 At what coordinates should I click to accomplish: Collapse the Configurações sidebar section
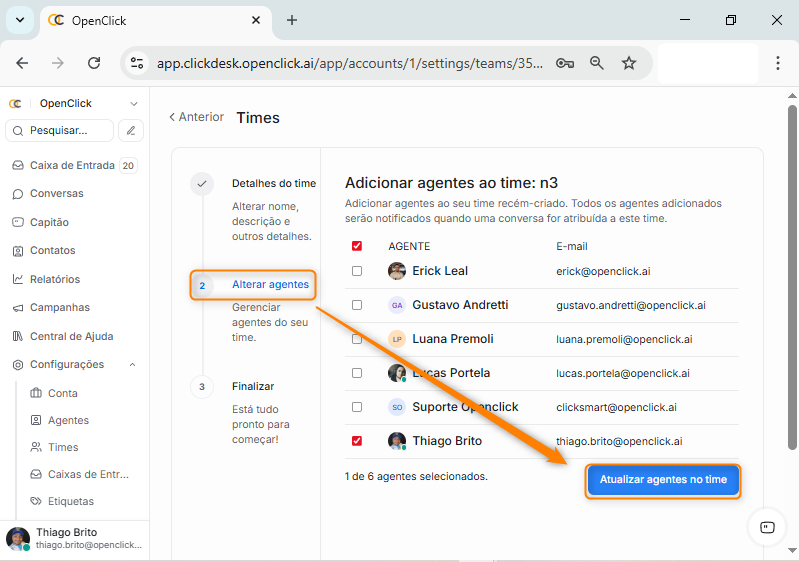coord(133,365)
